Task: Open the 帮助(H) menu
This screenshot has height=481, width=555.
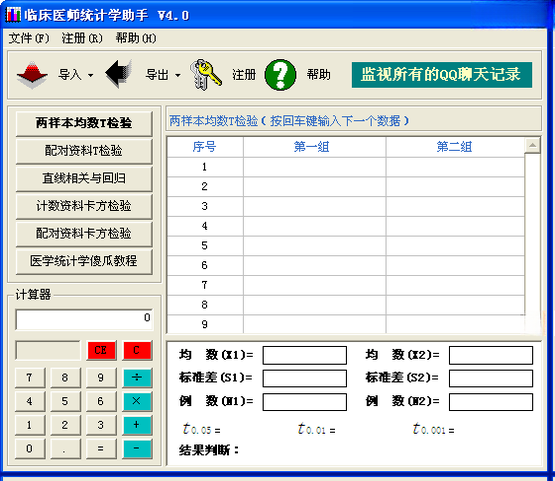Action: pos(136,38)
